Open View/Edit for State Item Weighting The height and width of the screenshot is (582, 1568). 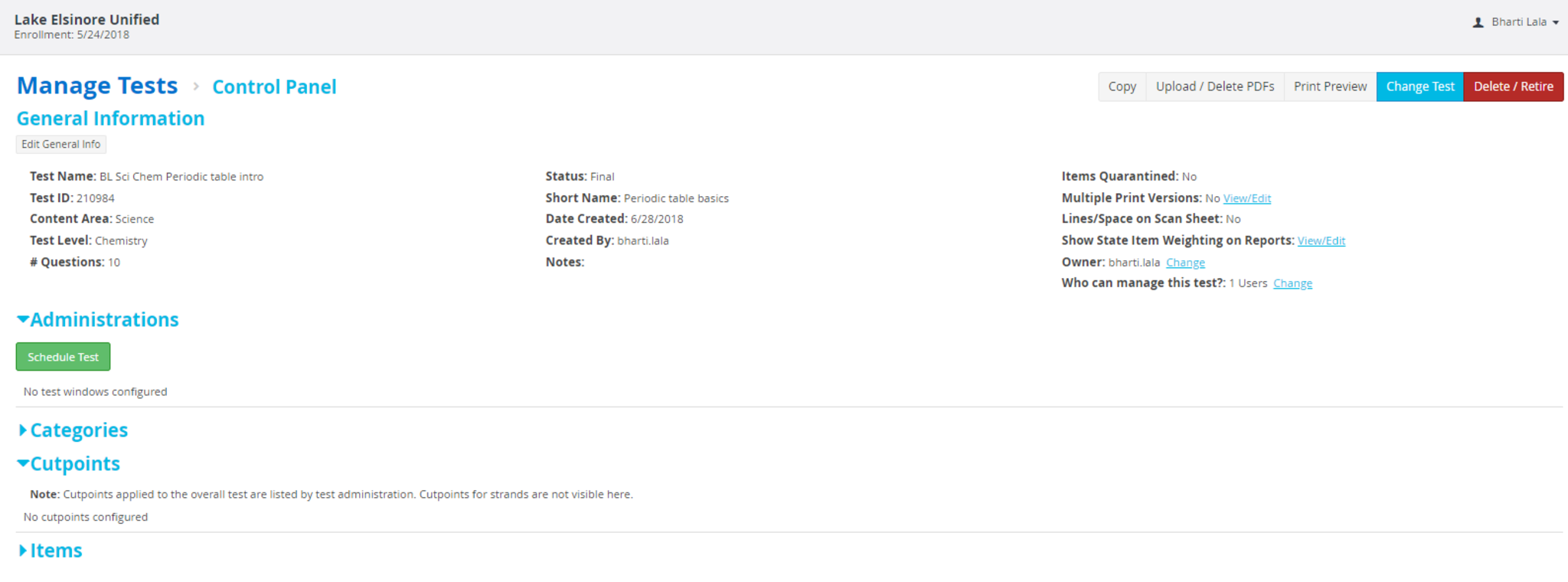tap(1321, 241)
